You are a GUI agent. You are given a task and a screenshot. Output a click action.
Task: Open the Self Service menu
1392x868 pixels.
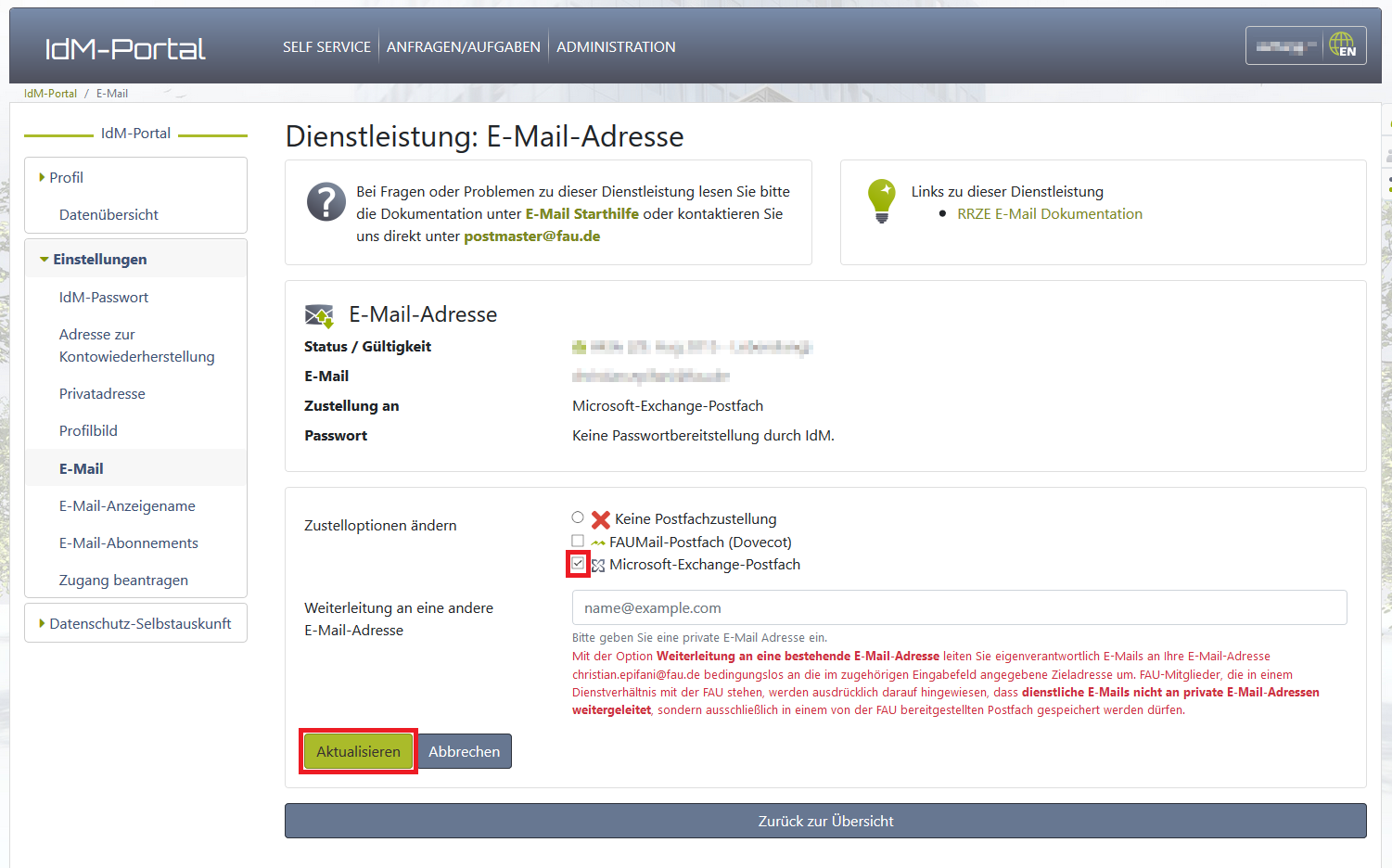click(326, 46)
